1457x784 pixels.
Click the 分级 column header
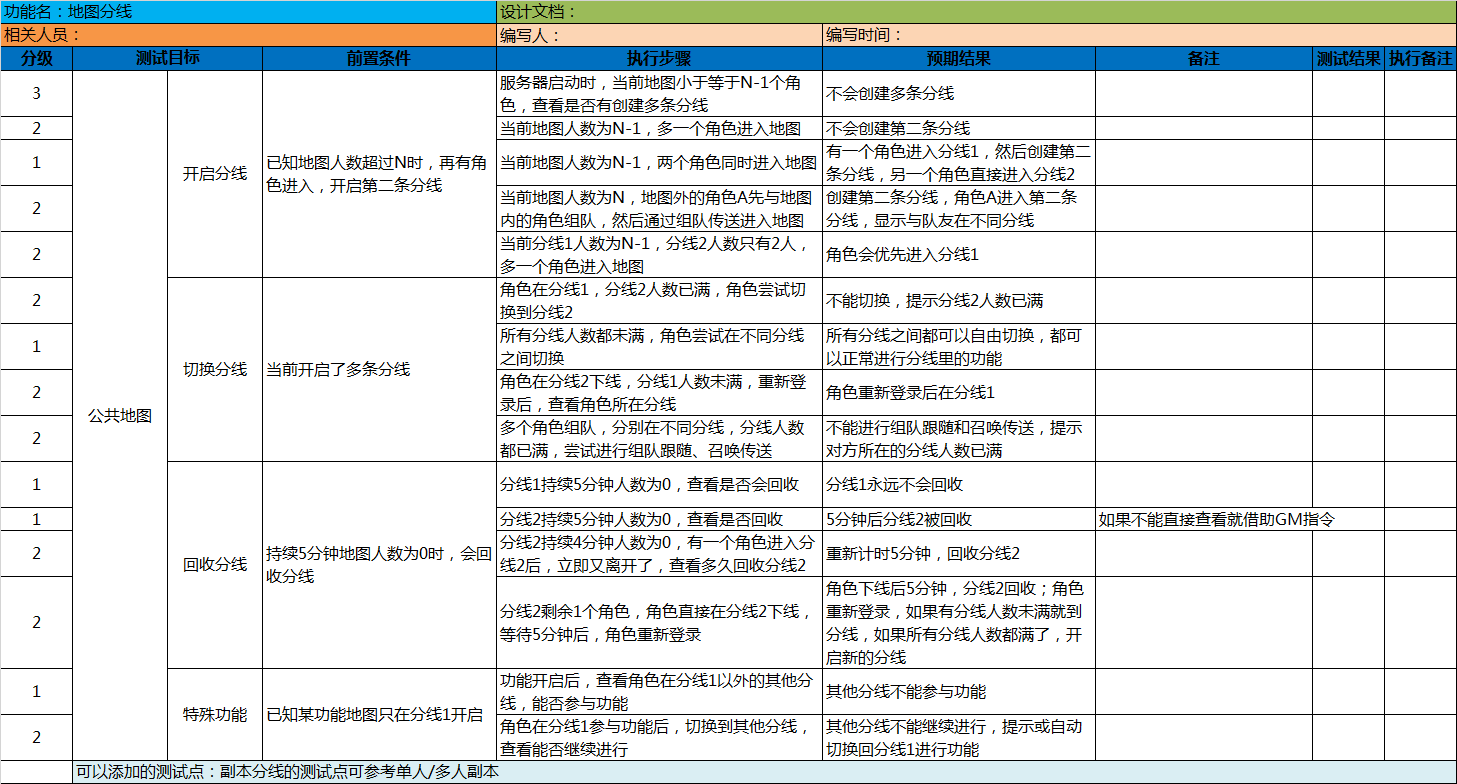click(36, 58)
